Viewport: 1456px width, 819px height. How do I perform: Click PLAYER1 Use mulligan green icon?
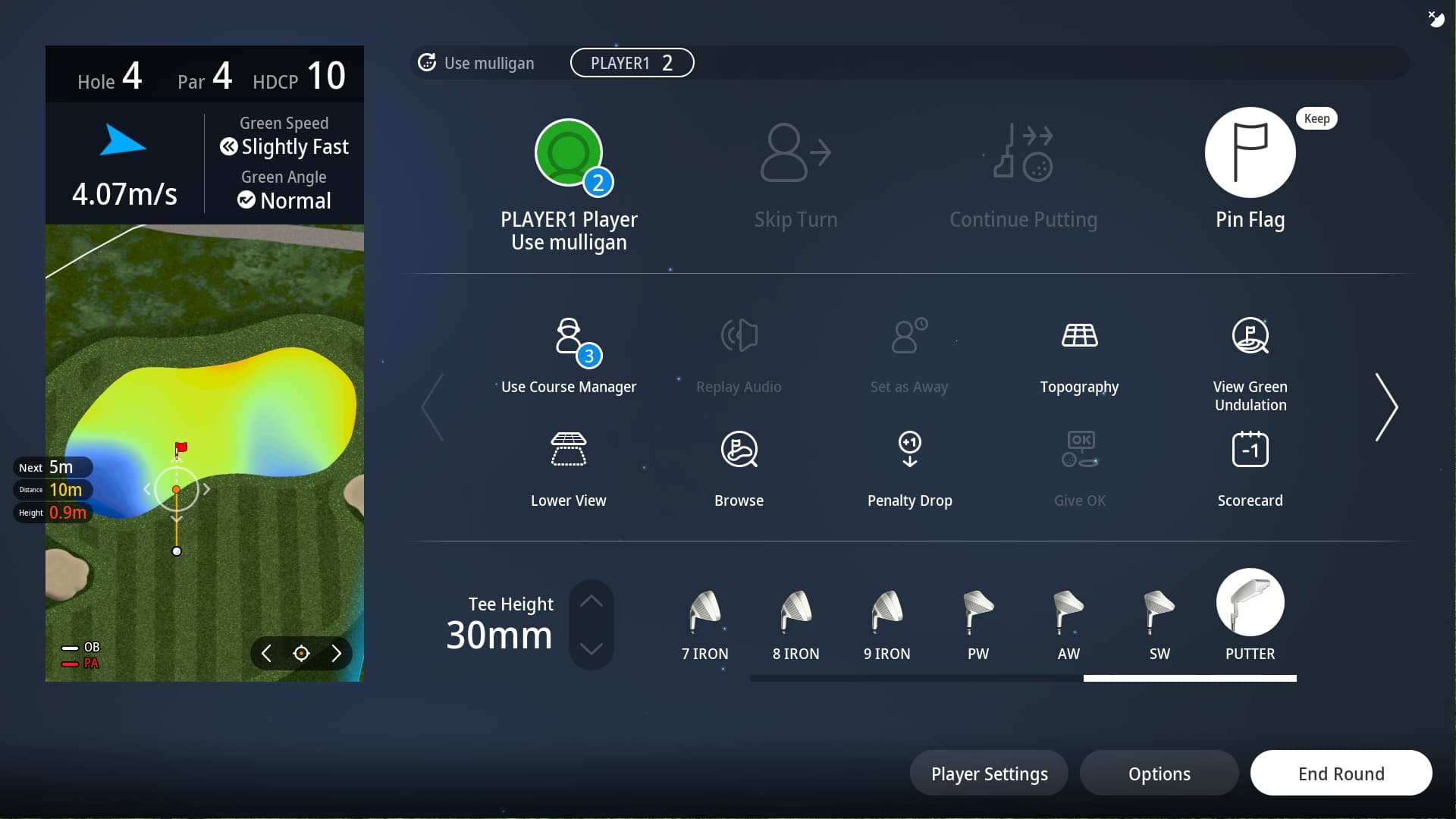[x=569, y=152]
